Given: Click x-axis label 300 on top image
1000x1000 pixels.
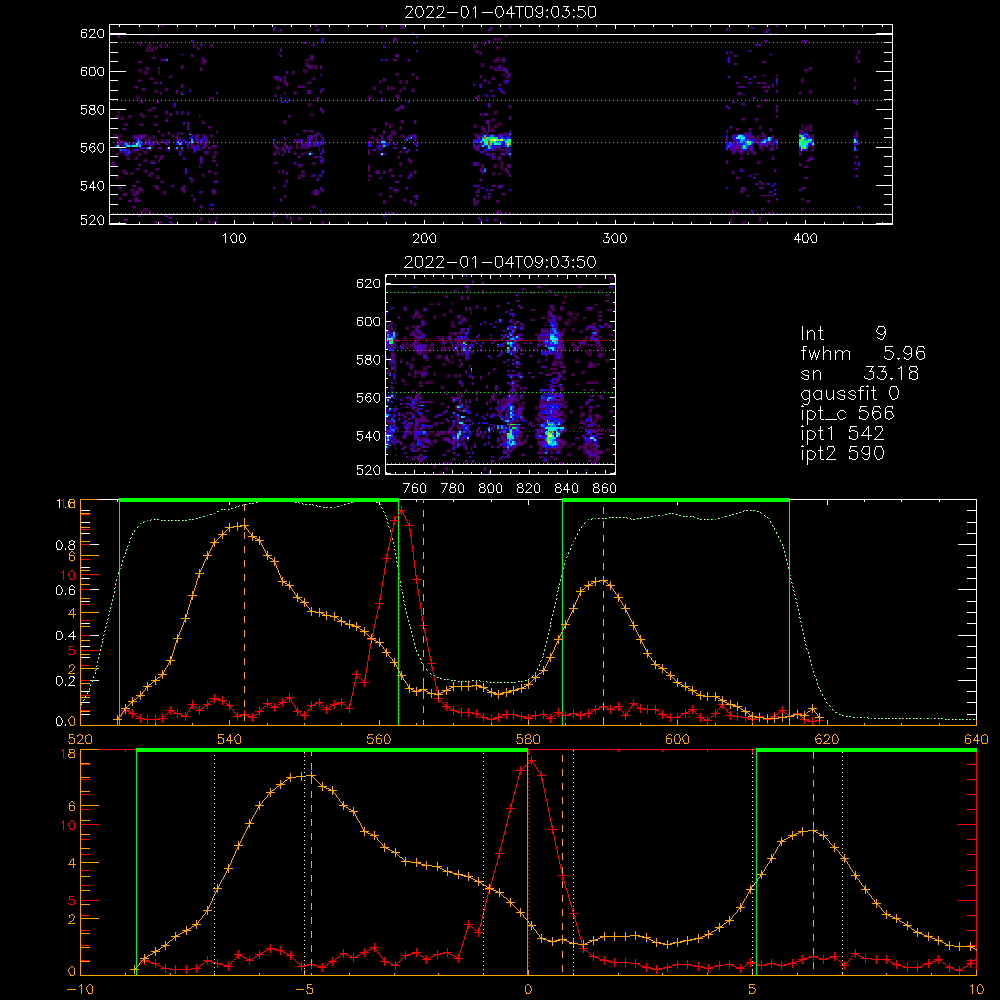Looking at the screenshot, I should click(615, 239).
